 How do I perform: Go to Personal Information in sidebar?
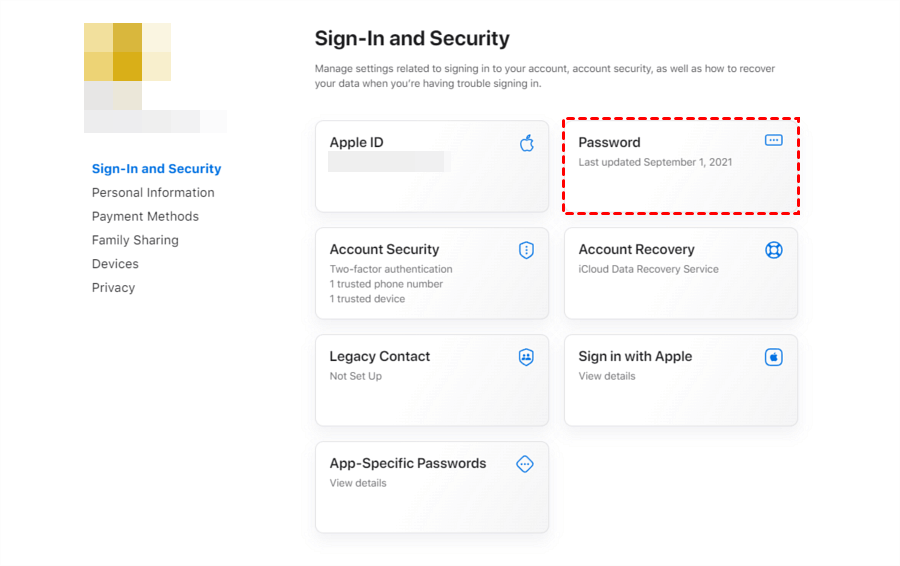(x=153, y=193)
